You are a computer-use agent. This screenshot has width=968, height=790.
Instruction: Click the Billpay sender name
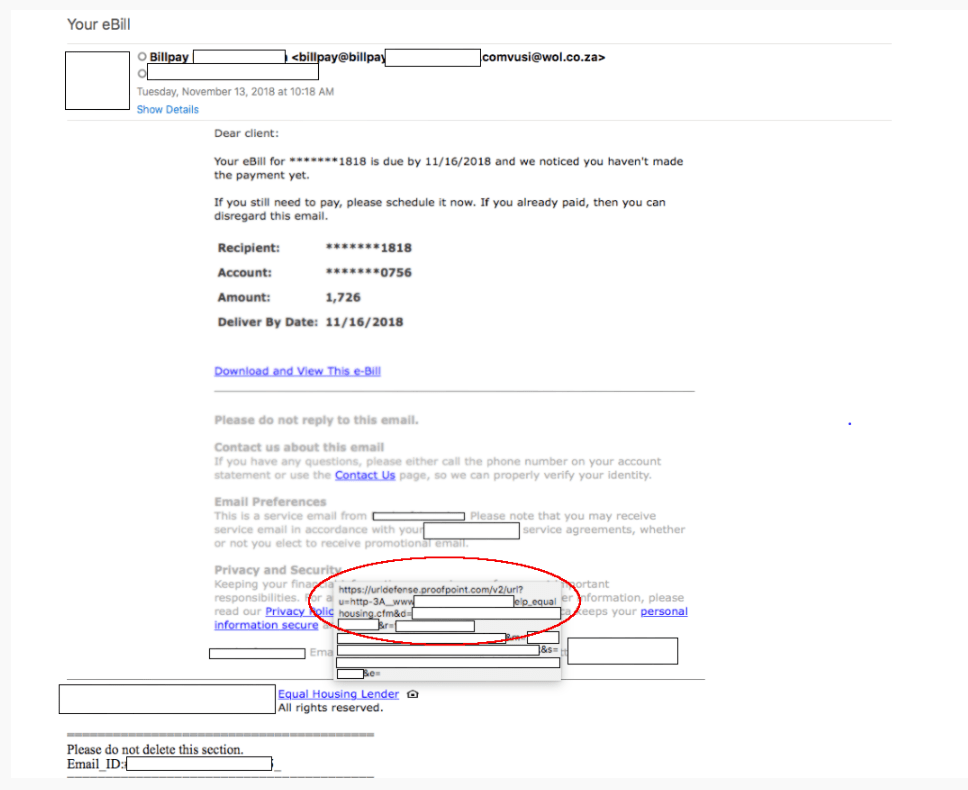point(169,57)
